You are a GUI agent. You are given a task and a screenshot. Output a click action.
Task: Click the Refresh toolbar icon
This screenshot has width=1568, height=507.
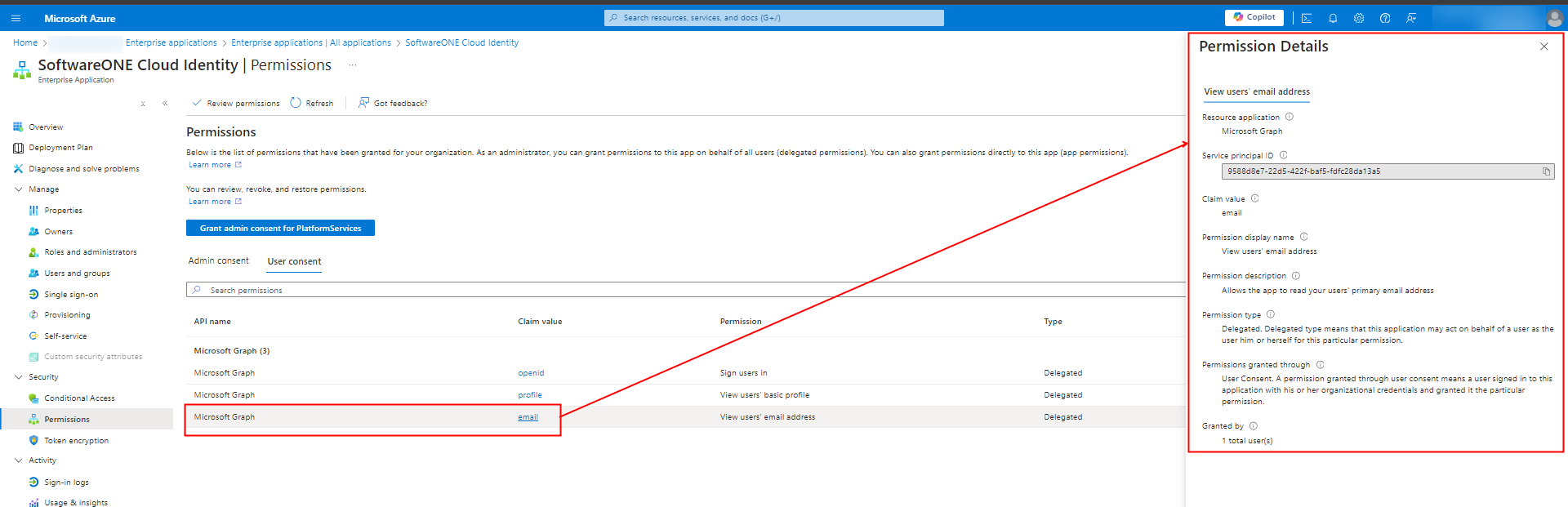pyautogui.click(x=296, y=103)
